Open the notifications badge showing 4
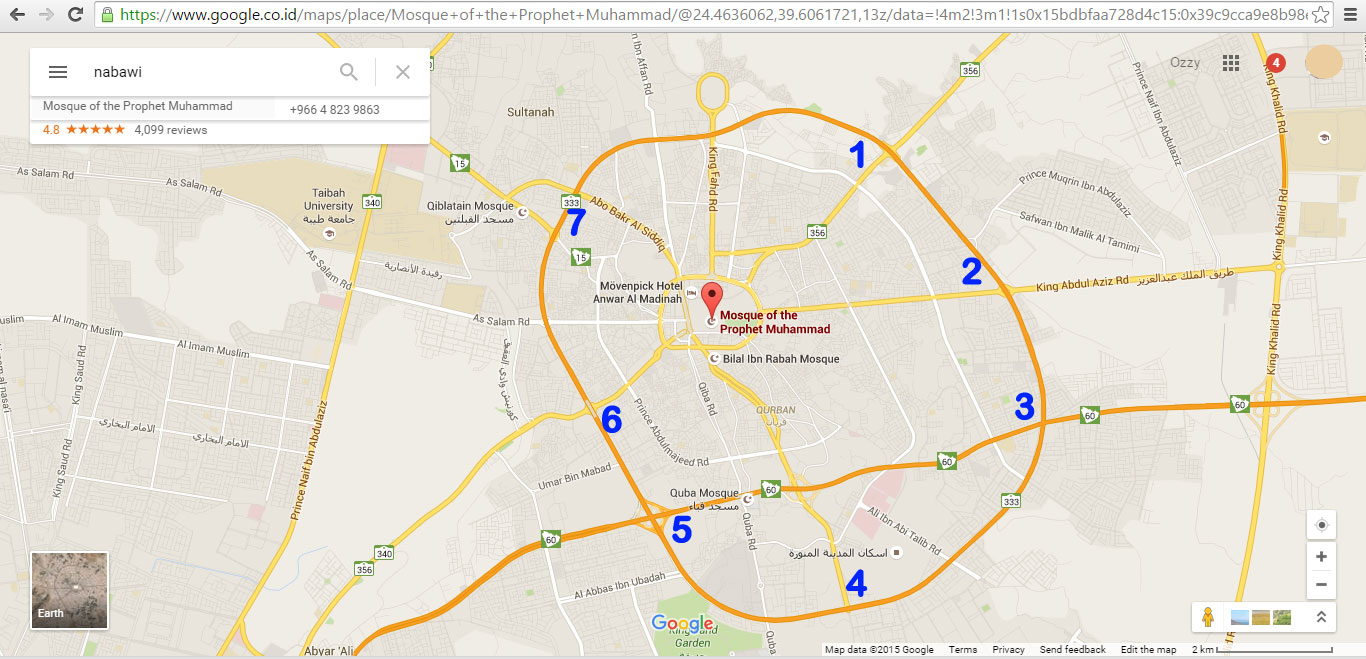The height and width of the screenshot is (659, 1366). (x=1275, y=63)
